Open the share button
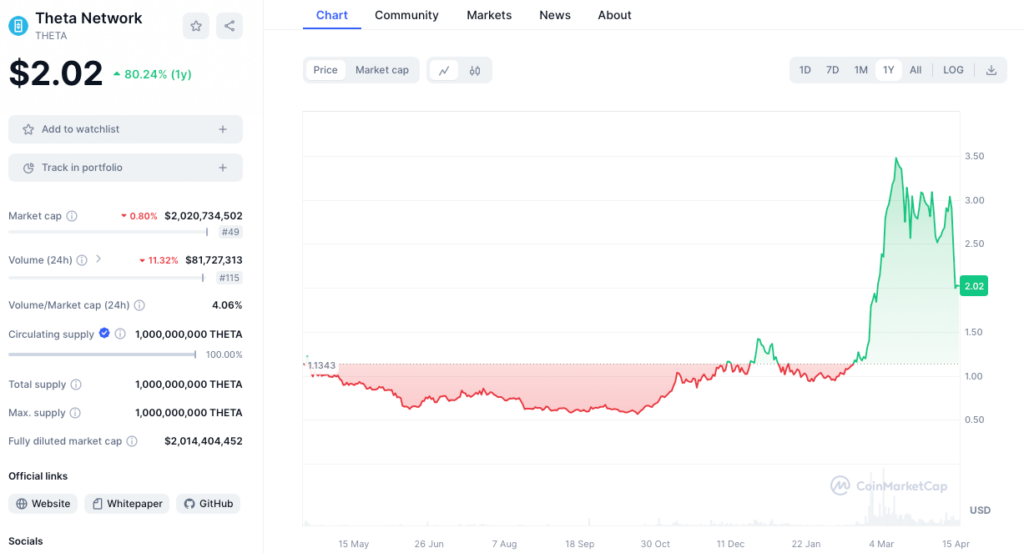Image resolution: width=1024 pixels, height=553 pixels. 229,26
